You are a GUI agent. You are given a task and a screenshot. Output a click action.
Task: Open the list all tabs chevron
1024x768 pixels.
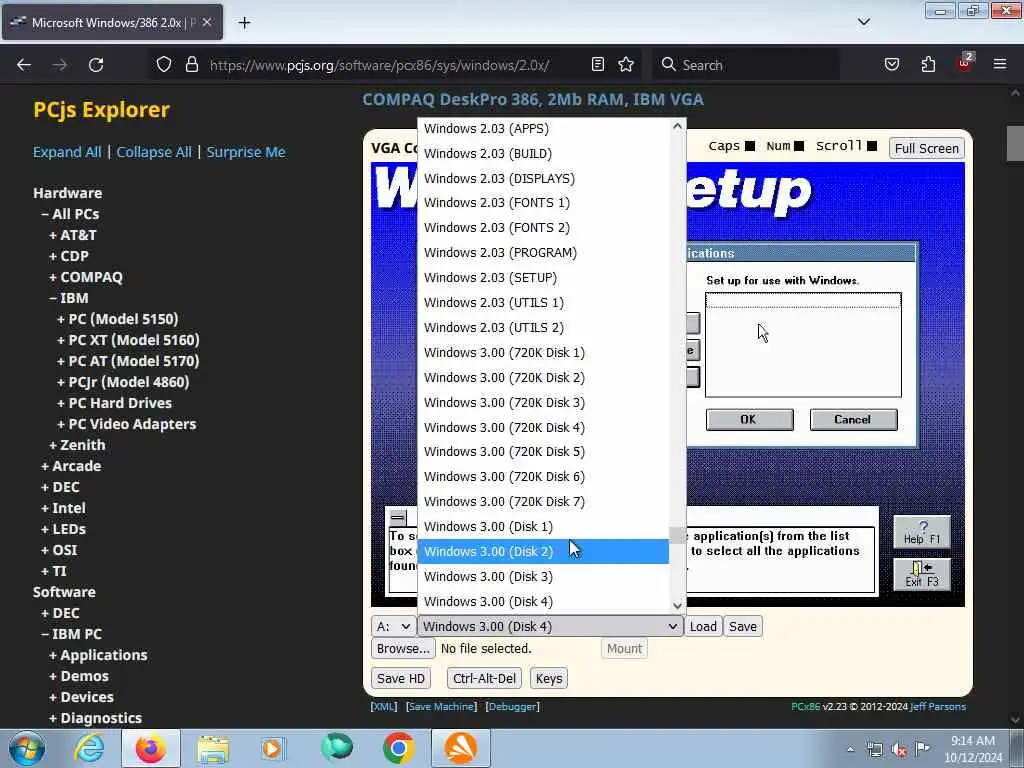click(x=863, y=22)
